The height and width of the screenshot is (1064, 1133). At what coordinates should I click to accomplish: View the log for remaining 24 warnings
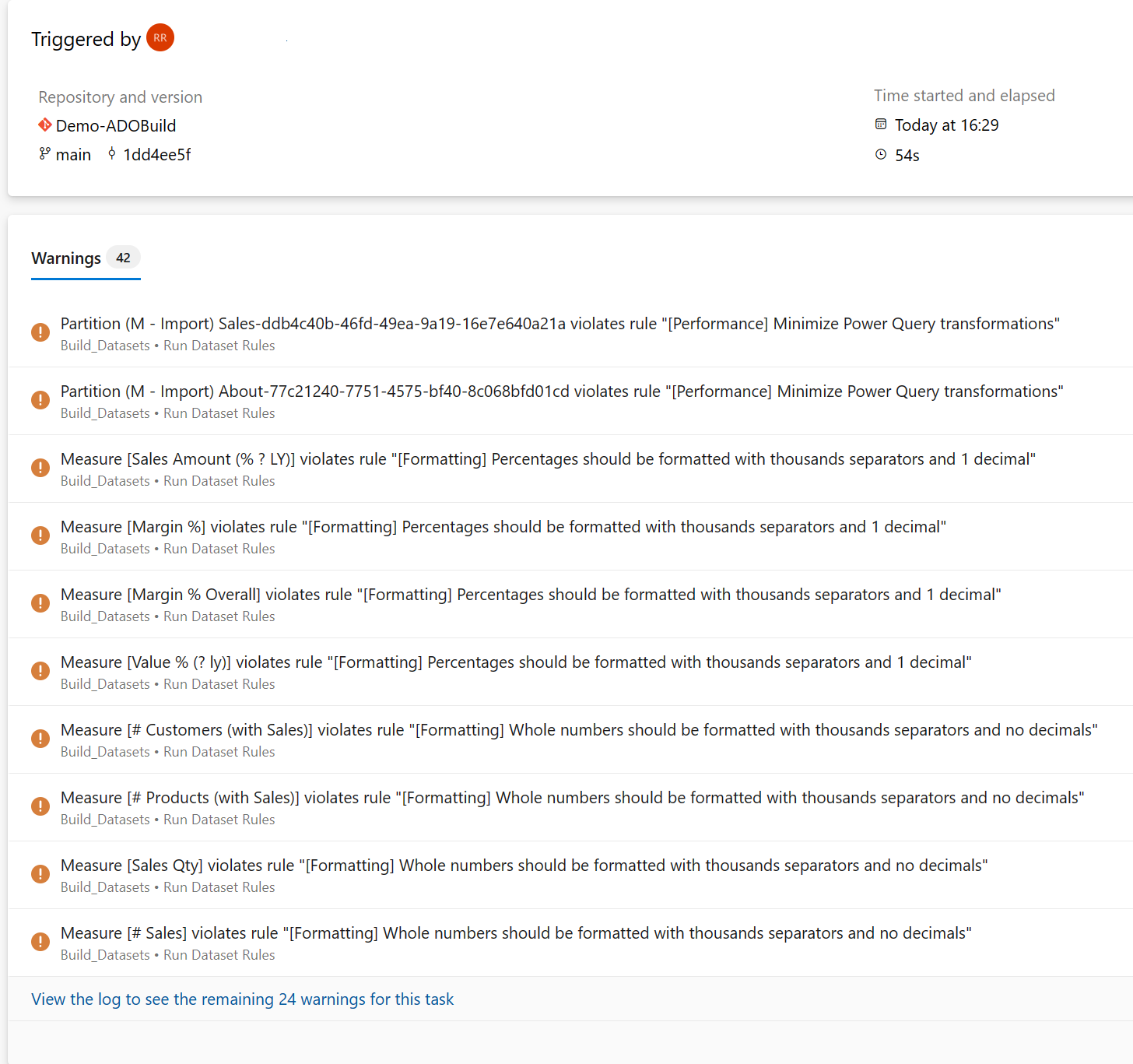pos(242,999)
